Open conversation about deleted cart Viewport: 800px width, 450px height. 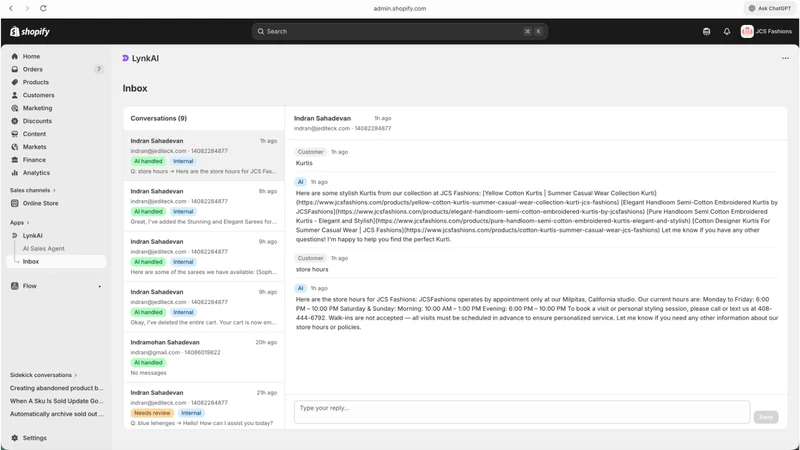204,307
